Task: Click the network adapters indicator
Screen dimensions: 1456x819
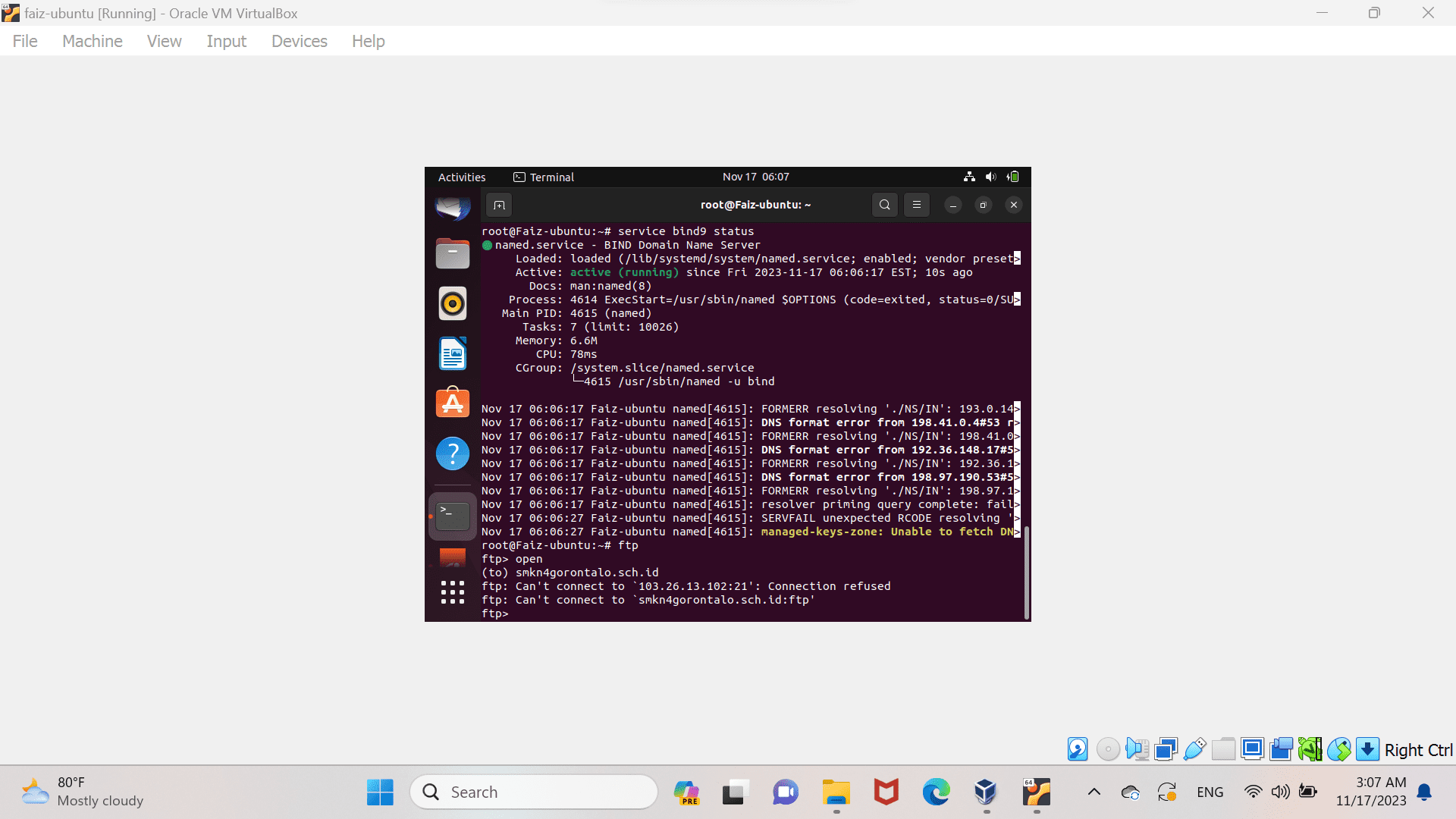Action: (1166, 749)
